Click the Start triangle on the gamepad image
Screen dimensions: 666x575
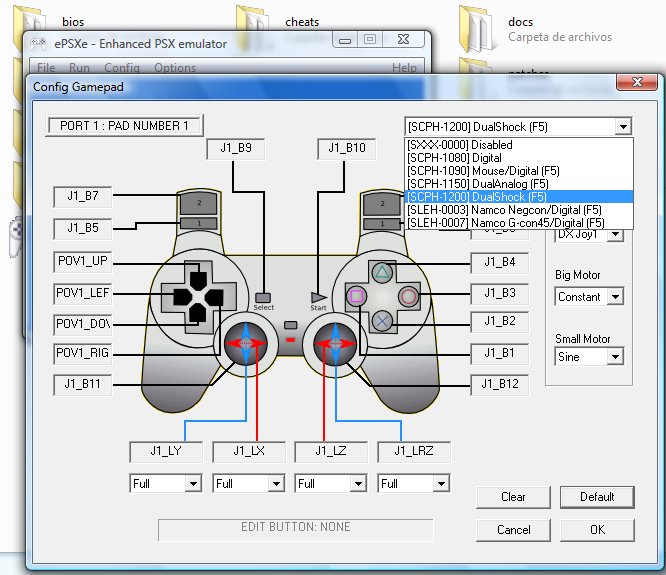tap(319, 297)
